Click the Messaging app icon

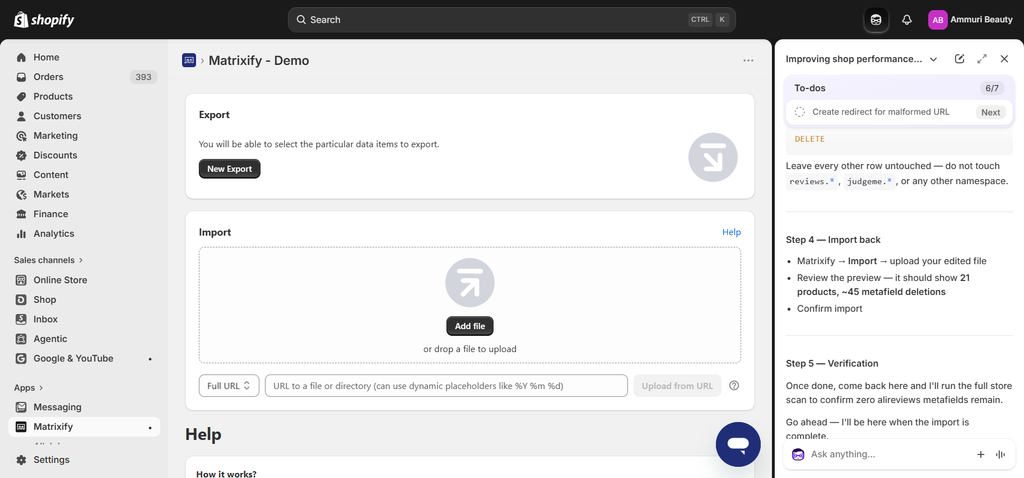coord(22,407)
